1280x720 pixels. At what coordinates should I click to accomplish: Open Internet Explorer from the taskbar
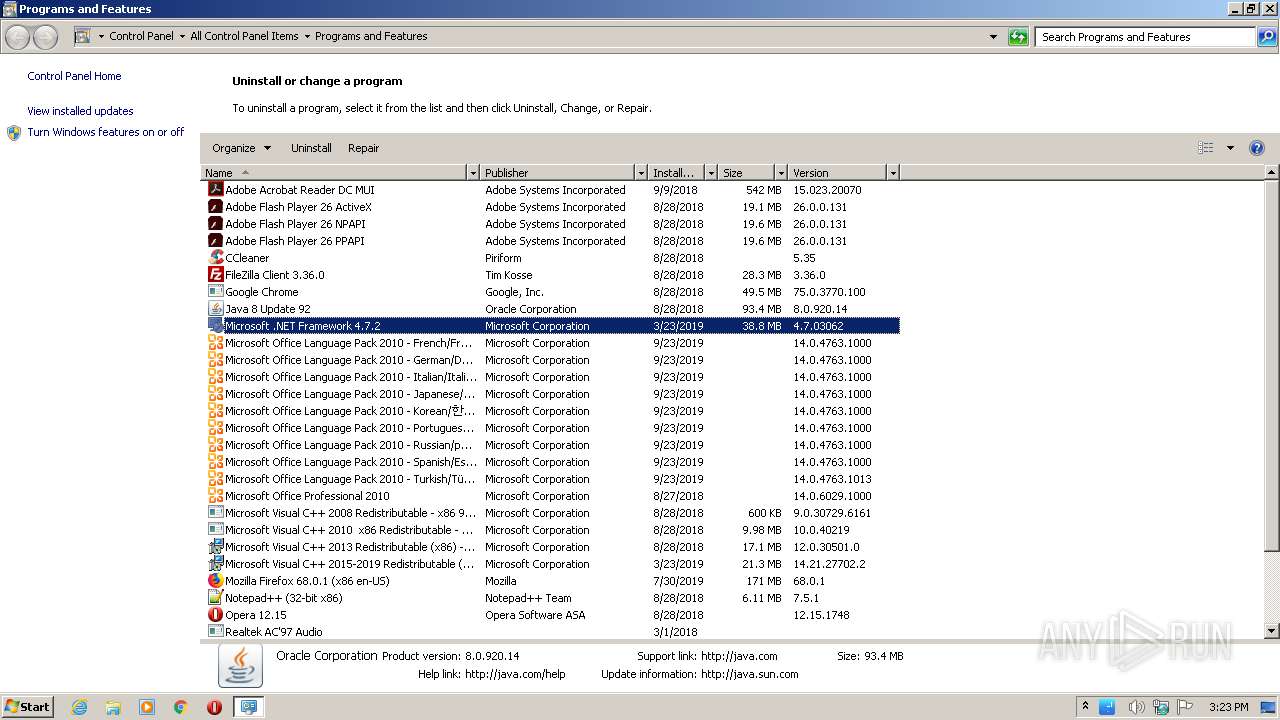[x=79, y=707]
